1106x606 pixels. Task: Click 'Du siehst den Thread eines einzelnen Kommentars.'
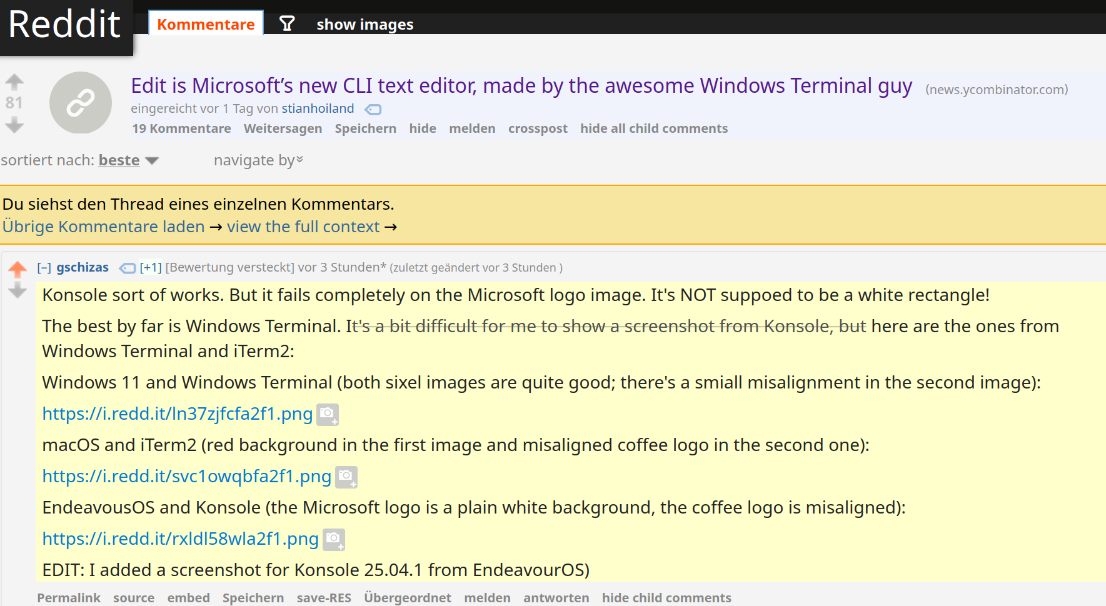pos(198,204)
